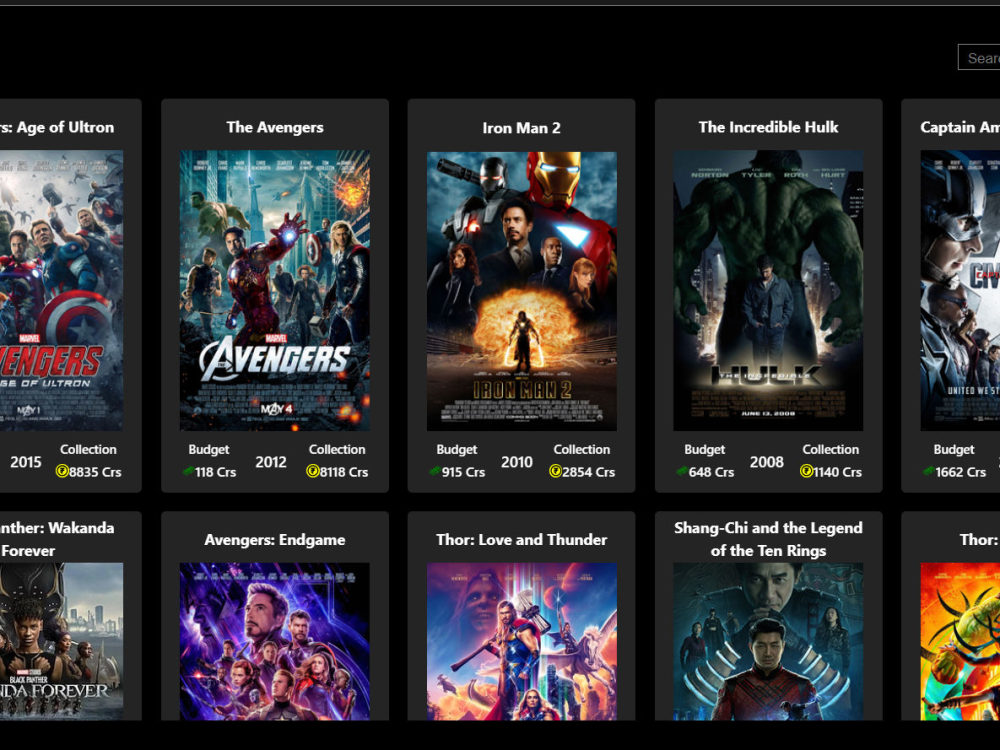Click the Collection label on Iron Man 2 card
The image size is (1000, 750).
click(x=582, y=450)
